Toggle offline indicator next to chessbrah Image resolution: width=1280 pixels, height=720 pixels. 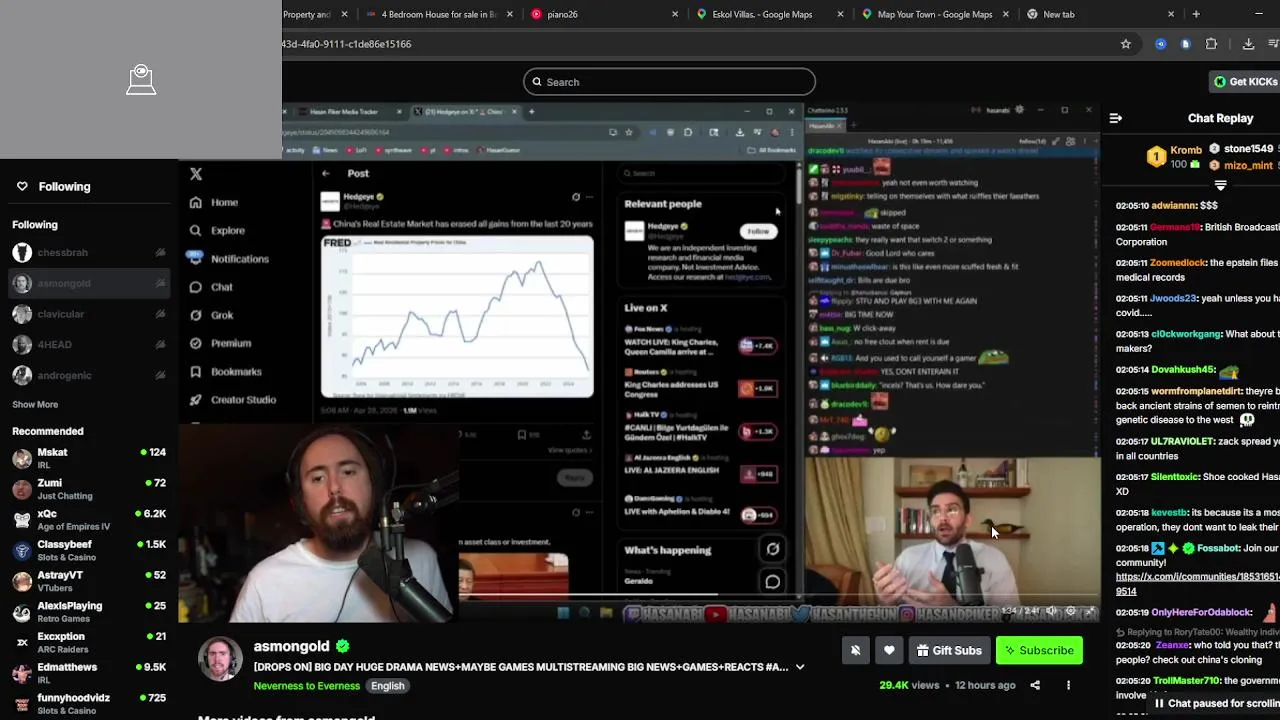click(x=160, y=253)
